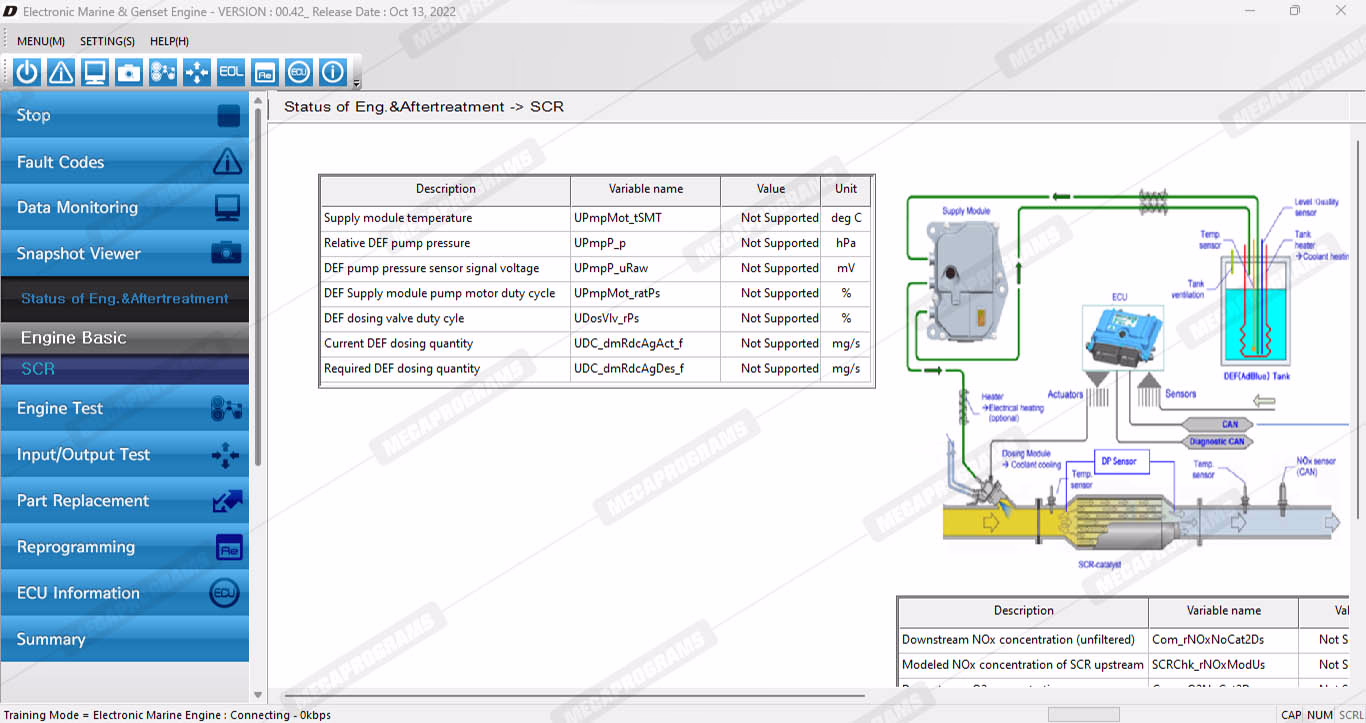The image size is (1366, 723).
Task: Expand the toolbar overflow arrow
Action: point(357,84)
